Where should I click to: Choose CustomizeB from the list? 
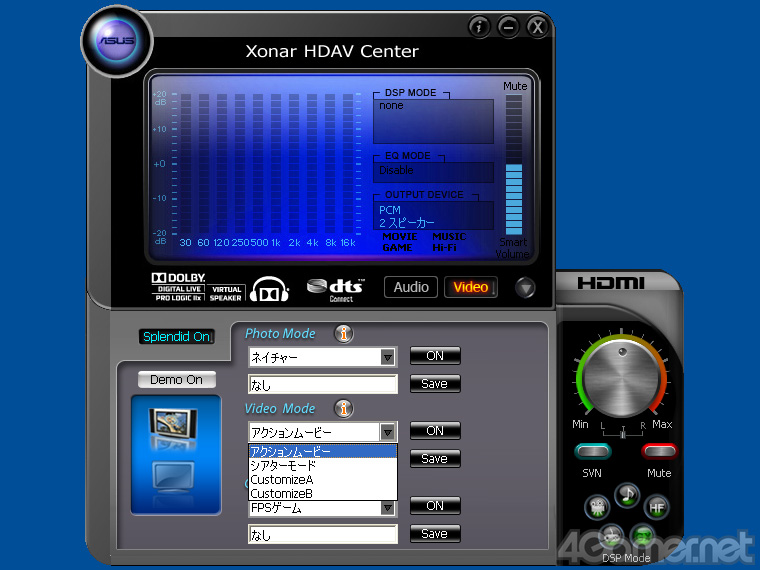coord(323,493)
